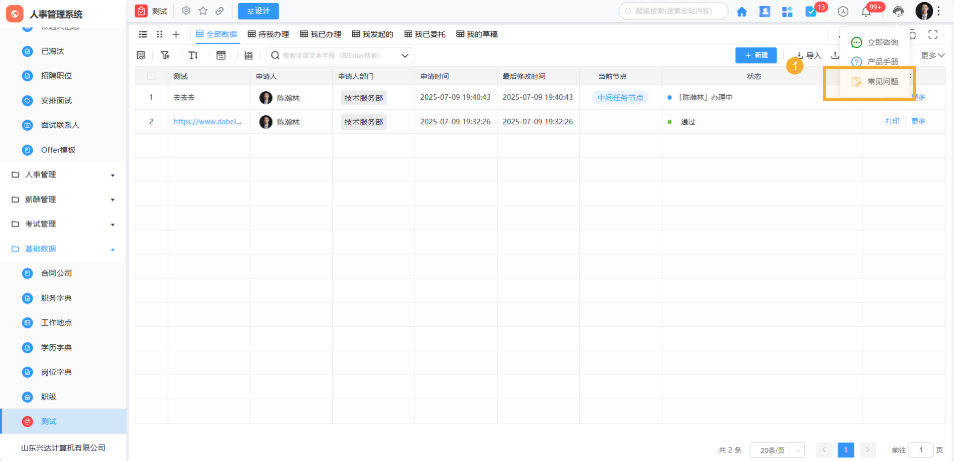Click the 新建 button
The height and width of the screenshot is (461, 954).
pyautogui.click(x=756, y=55)
